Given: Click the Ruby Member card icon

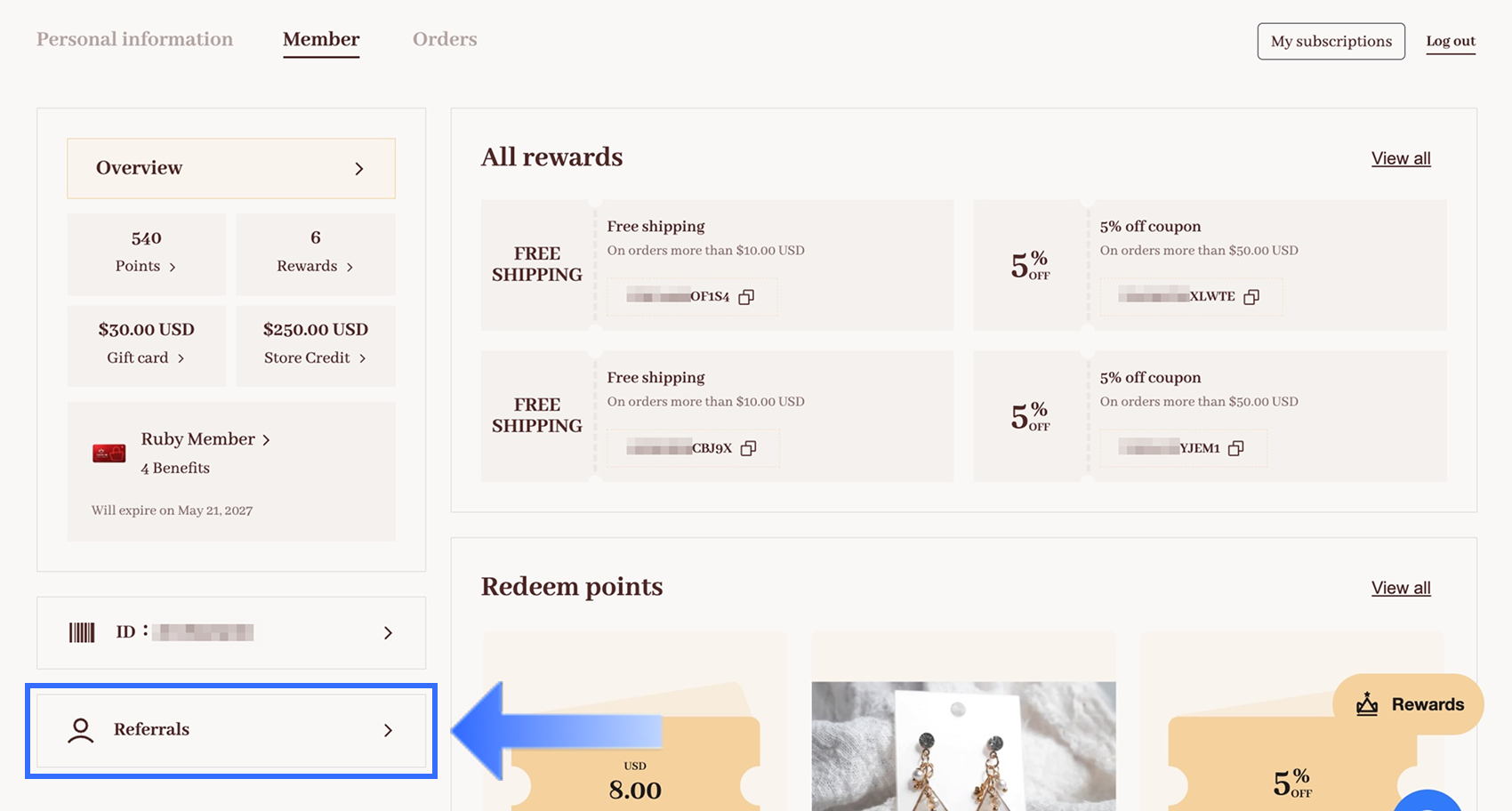Looking at the screenshot, I should (x=109, y=454).
